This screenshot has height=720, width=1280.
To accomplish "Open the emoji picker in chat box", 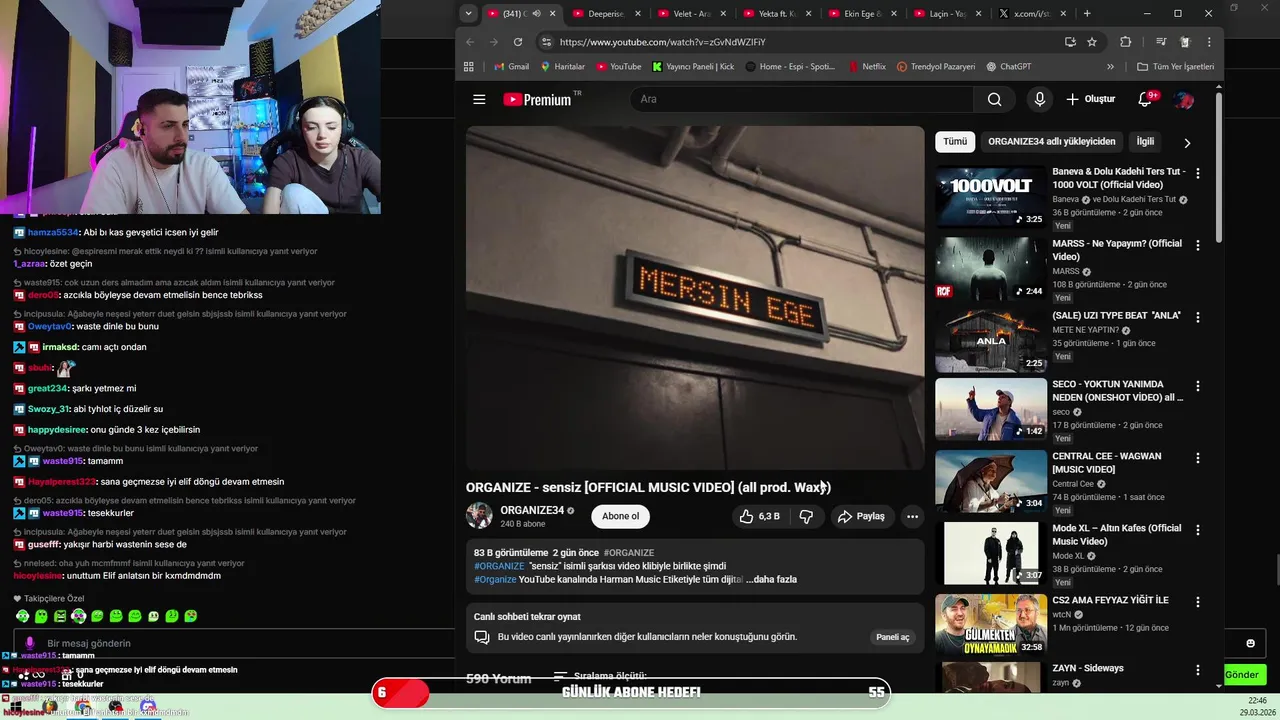I will [x=1250, y=643].
